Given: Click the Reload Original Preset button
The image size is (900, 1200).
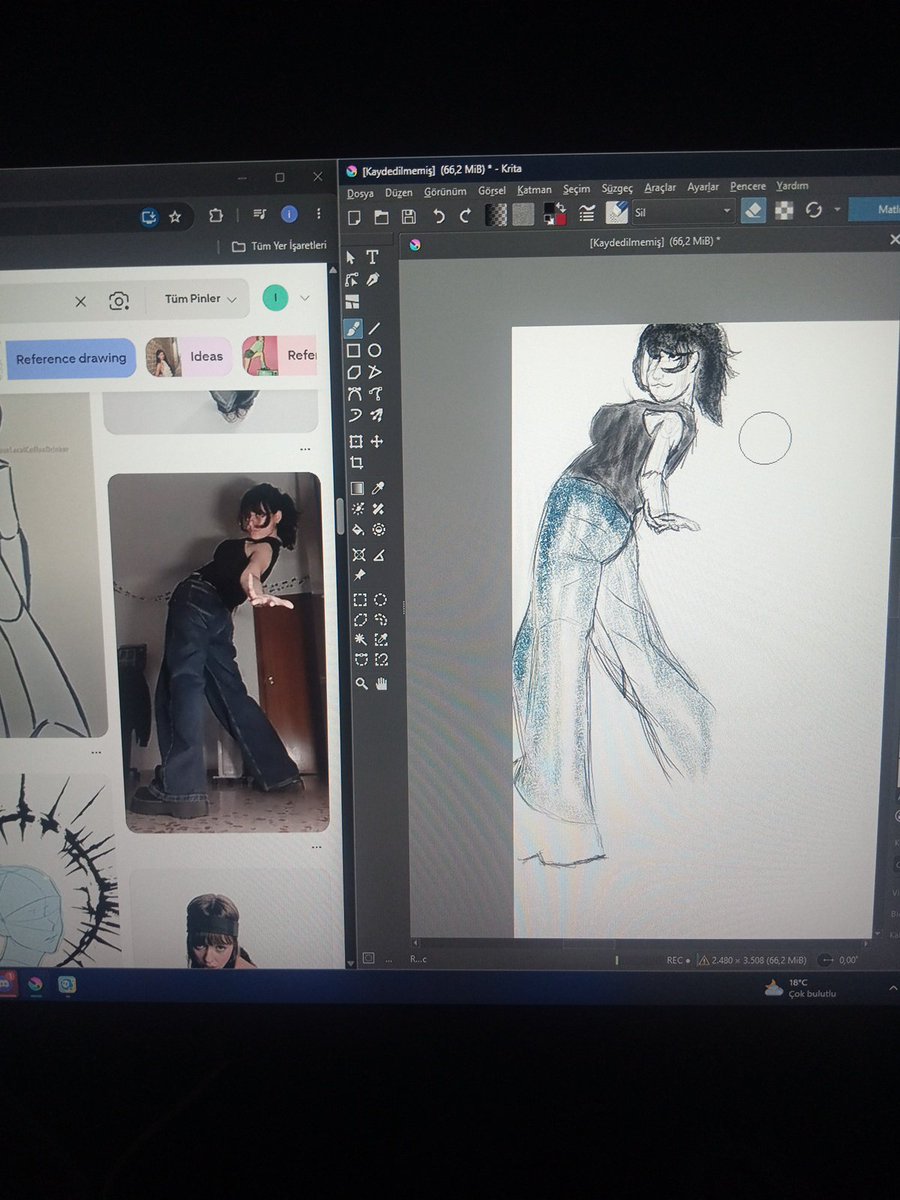Looking at the screenshot, I should tap(814, 210).
